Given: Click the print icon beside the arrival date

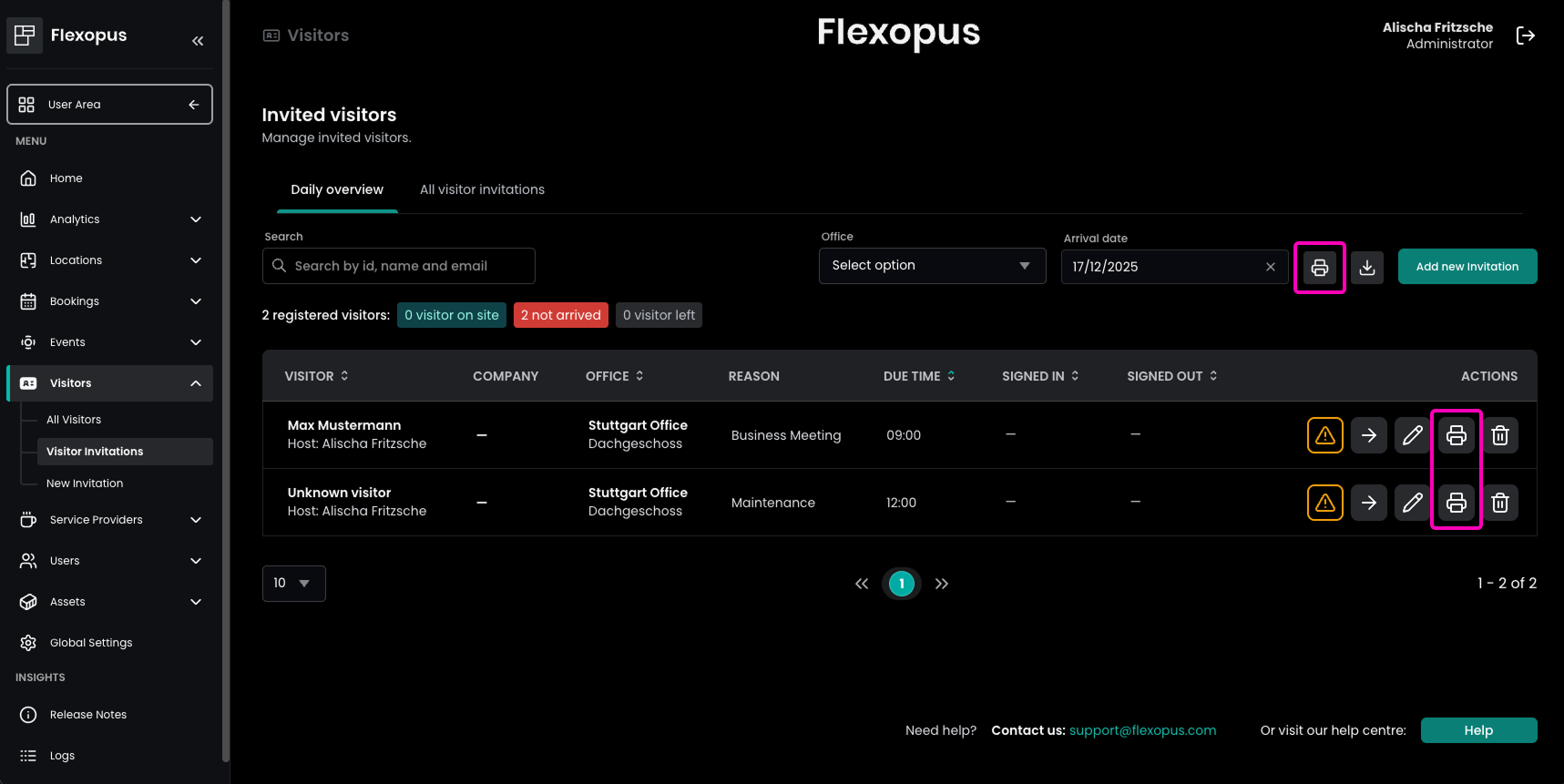Looking at the screenshot, I should pos(1319,268).
